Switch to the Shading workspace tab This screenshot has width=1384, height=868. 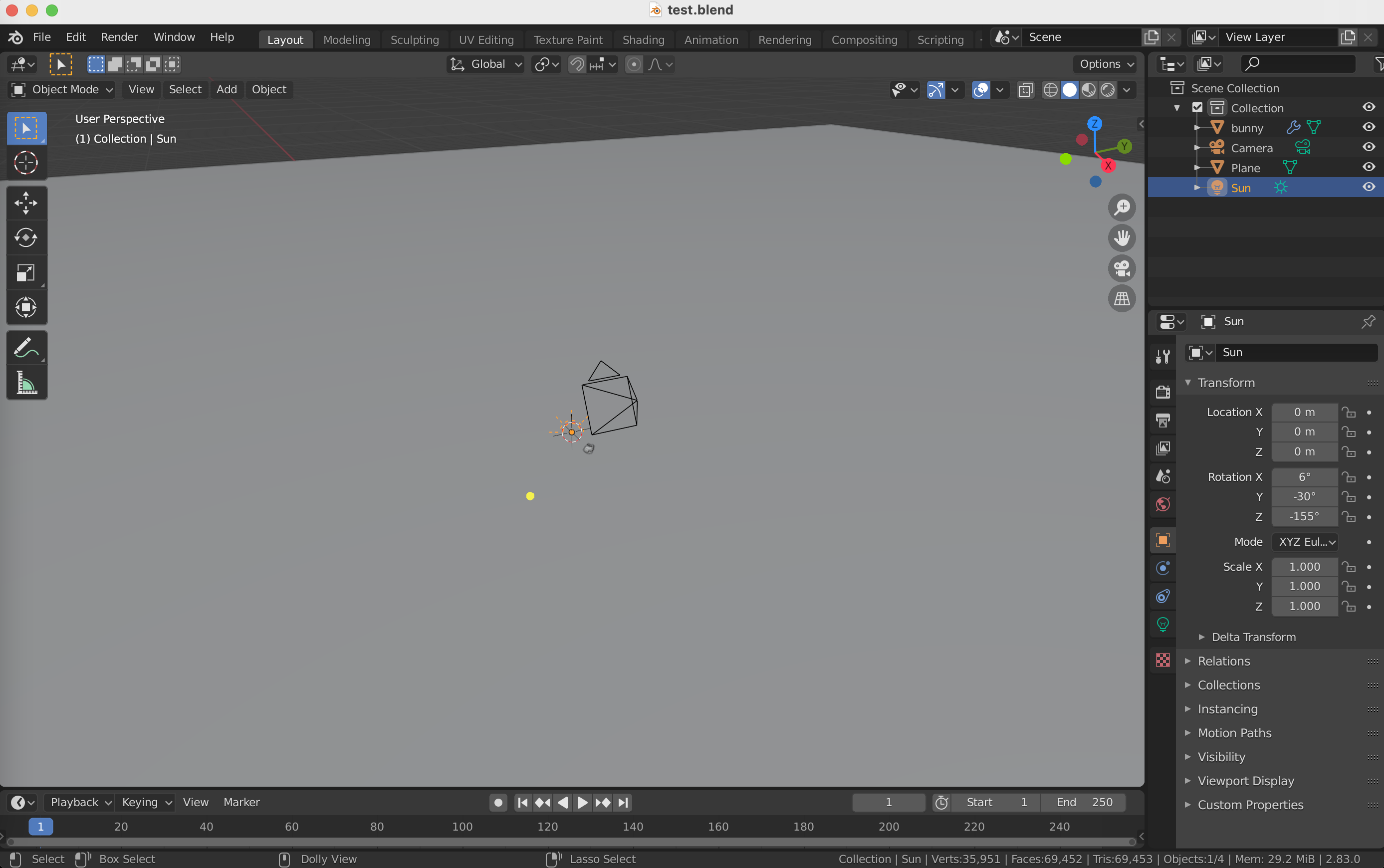pyautogui.click(x=643, y=39)
